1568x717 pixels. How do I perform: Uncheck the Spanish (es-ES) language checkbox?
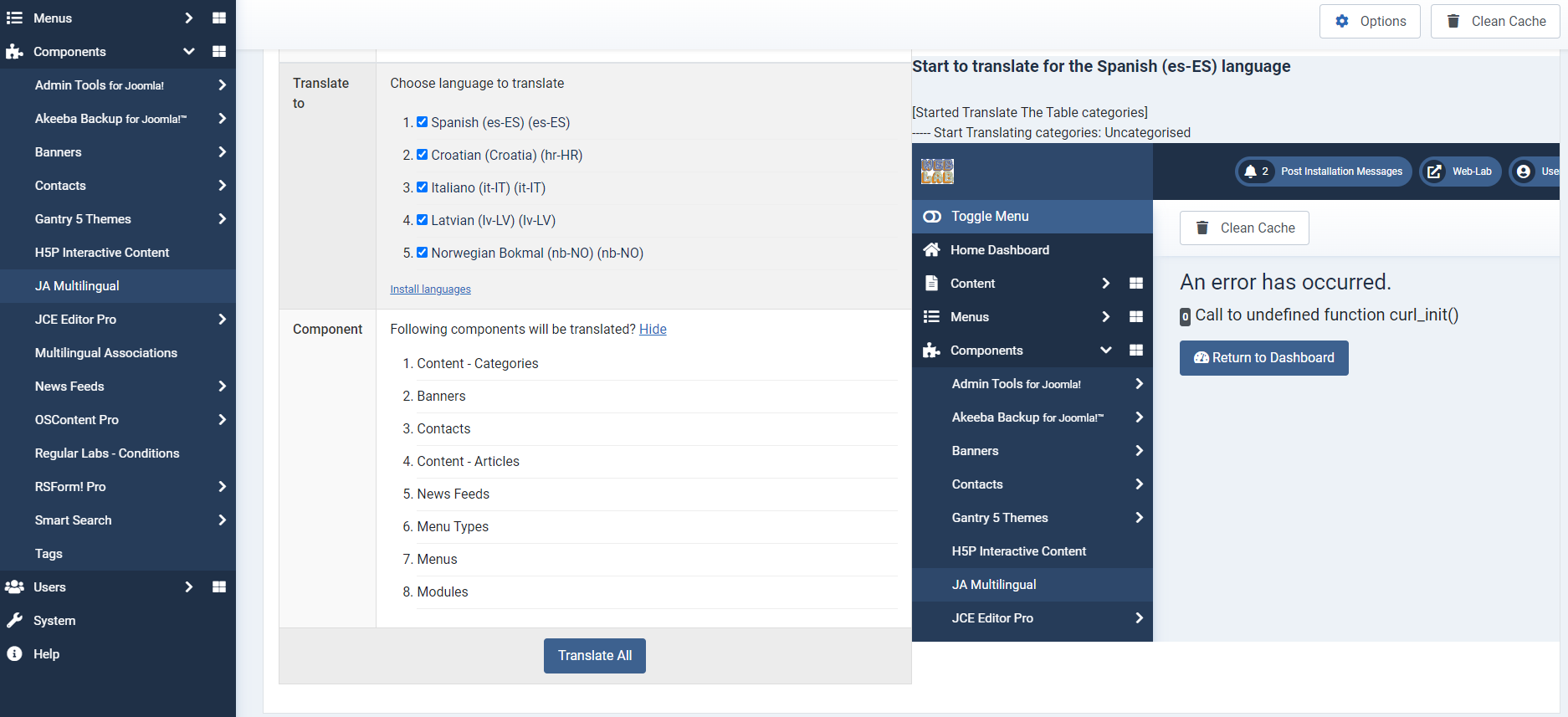pos(423,122)
